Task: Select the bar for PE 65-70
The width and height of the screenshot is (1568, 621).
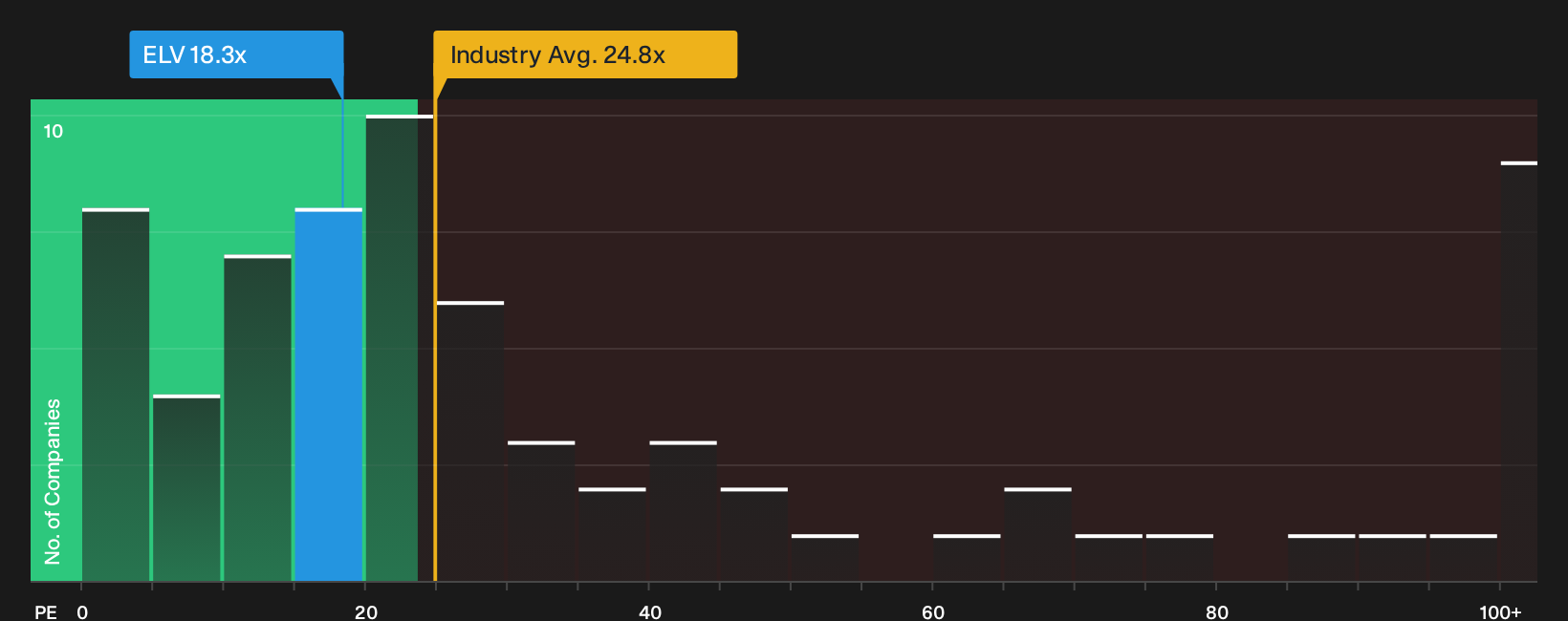Action: pyautogui.click(x=1037, y=535)
